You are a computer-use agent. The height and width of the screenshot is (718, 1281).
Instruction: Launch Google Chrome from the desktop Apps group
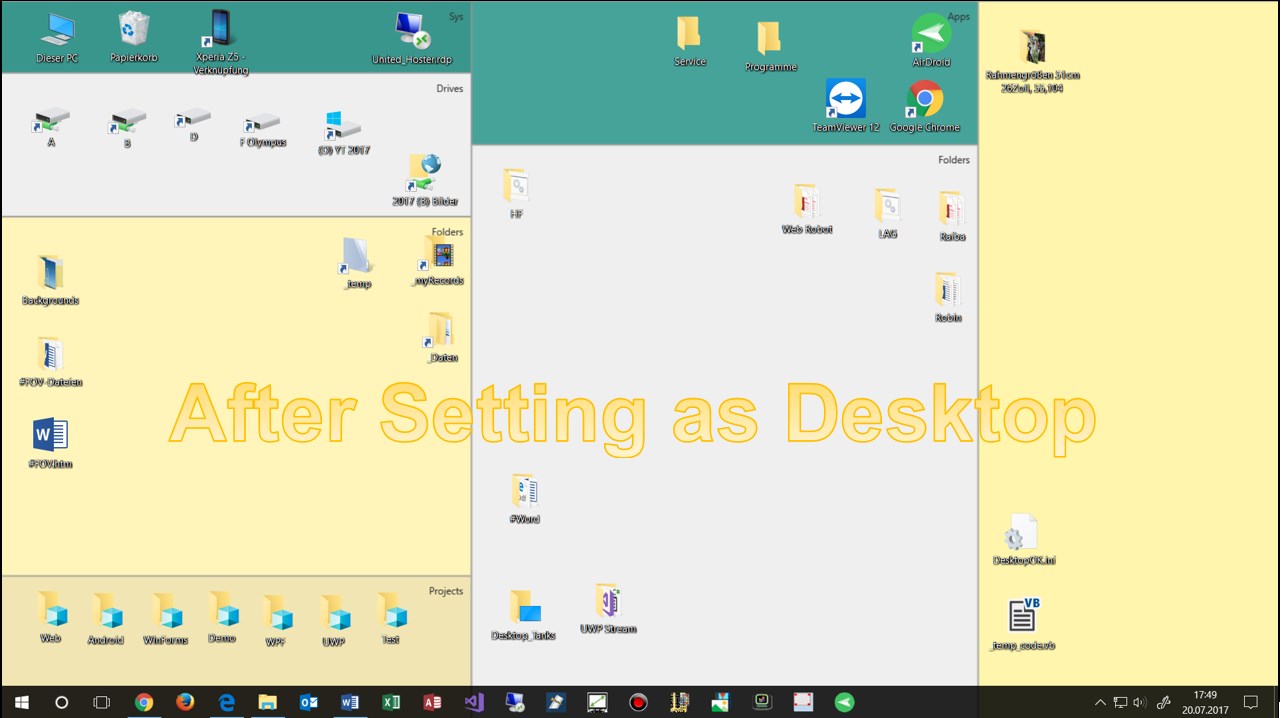[x=925, y=100]
